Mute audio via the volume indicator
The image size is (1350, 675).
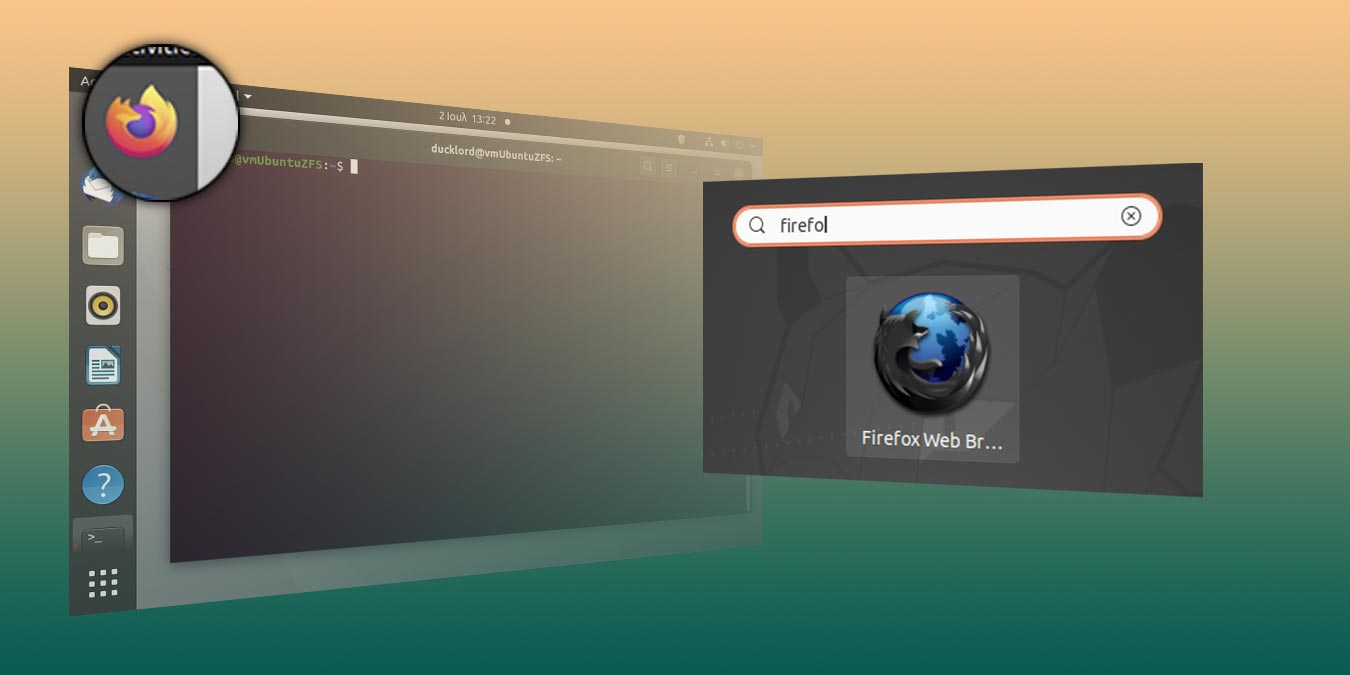726,144
